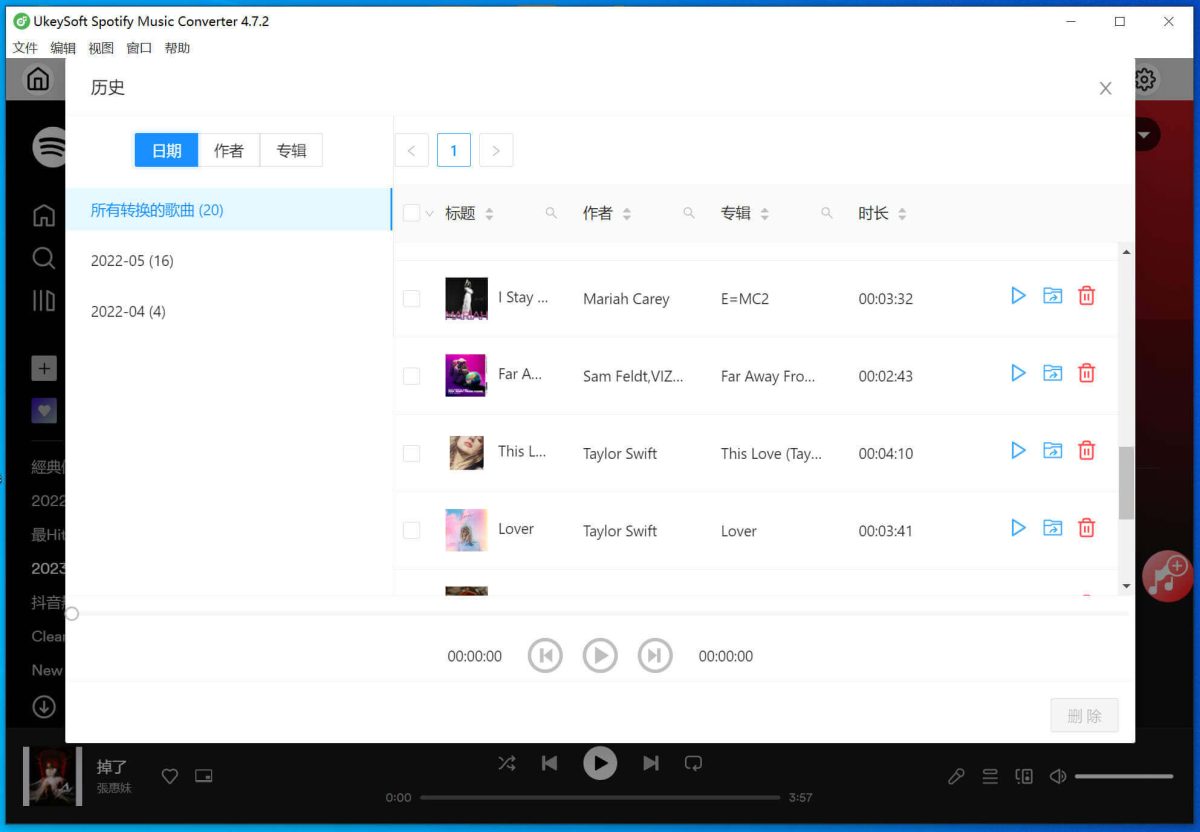Open folder for the Lover track

coord(1052,528)
